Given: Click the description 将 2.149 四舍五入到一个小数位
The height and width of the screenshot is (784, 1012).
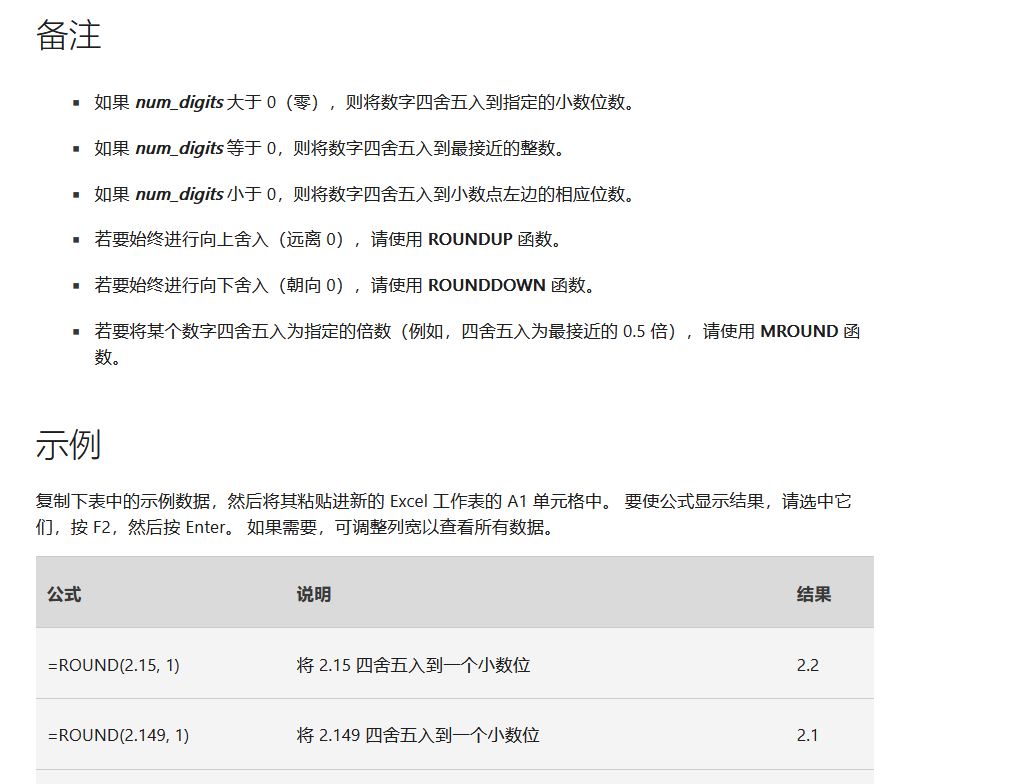Looking at the screenshot, I should [418, 736].
